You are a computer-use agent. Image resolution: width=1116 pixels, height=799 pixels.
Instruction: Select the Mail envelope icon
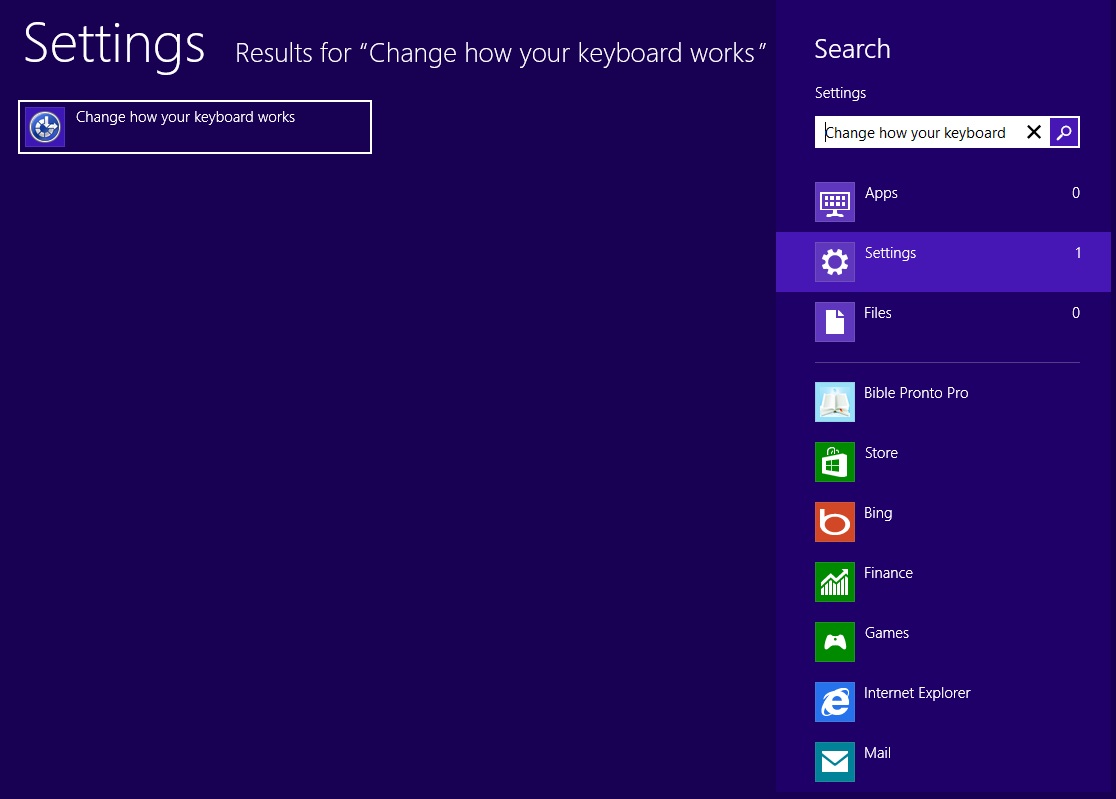(x=835, y=762)
